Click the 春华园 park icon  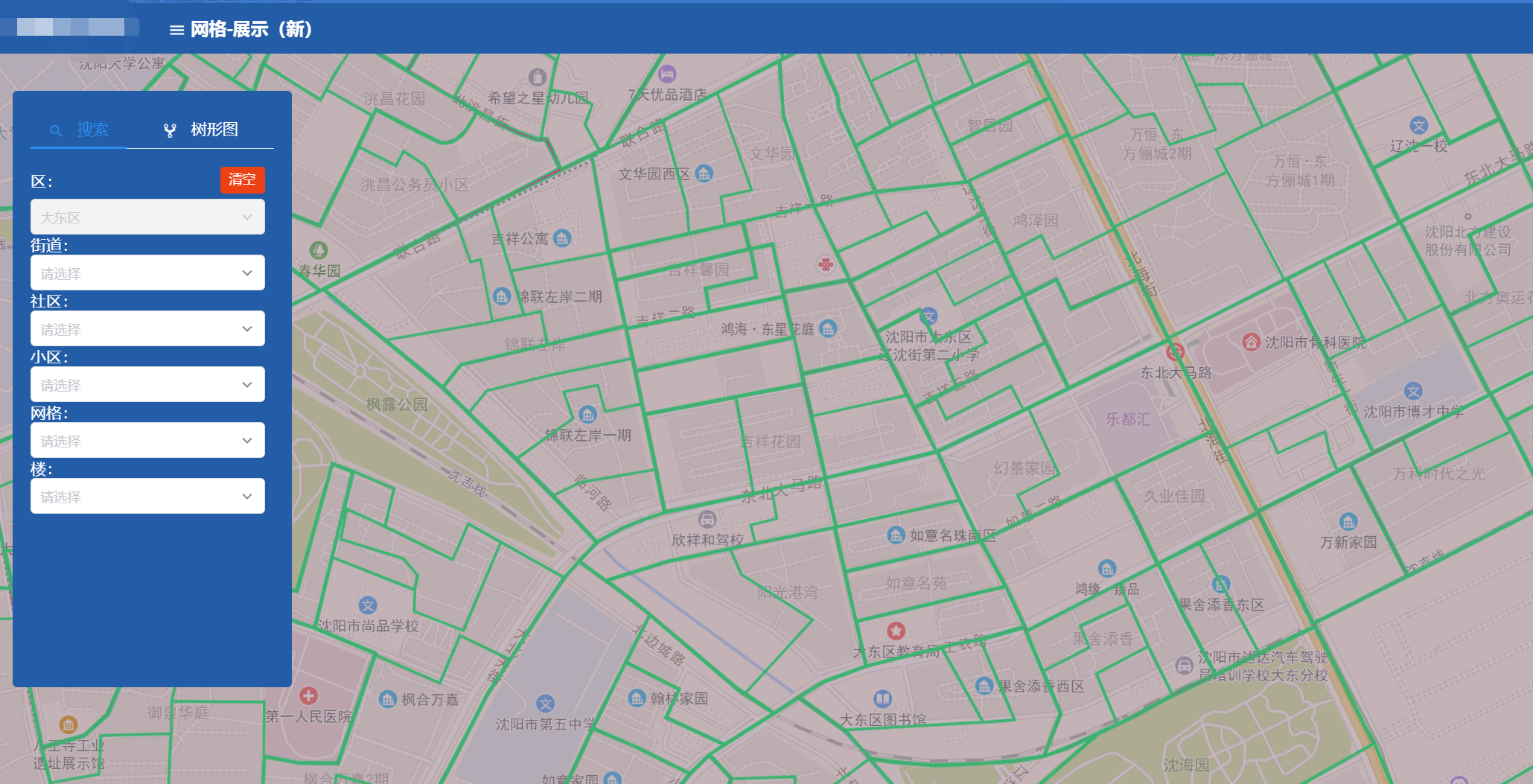pyautogui.click(x=319, y=250)
